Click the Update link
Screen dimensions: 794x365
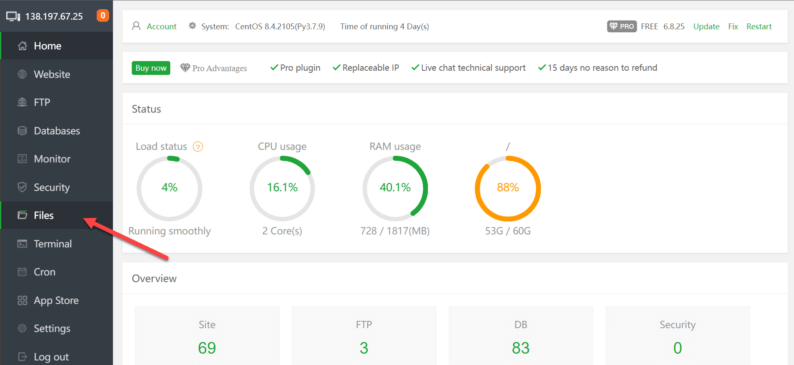[x=706, y=26]
